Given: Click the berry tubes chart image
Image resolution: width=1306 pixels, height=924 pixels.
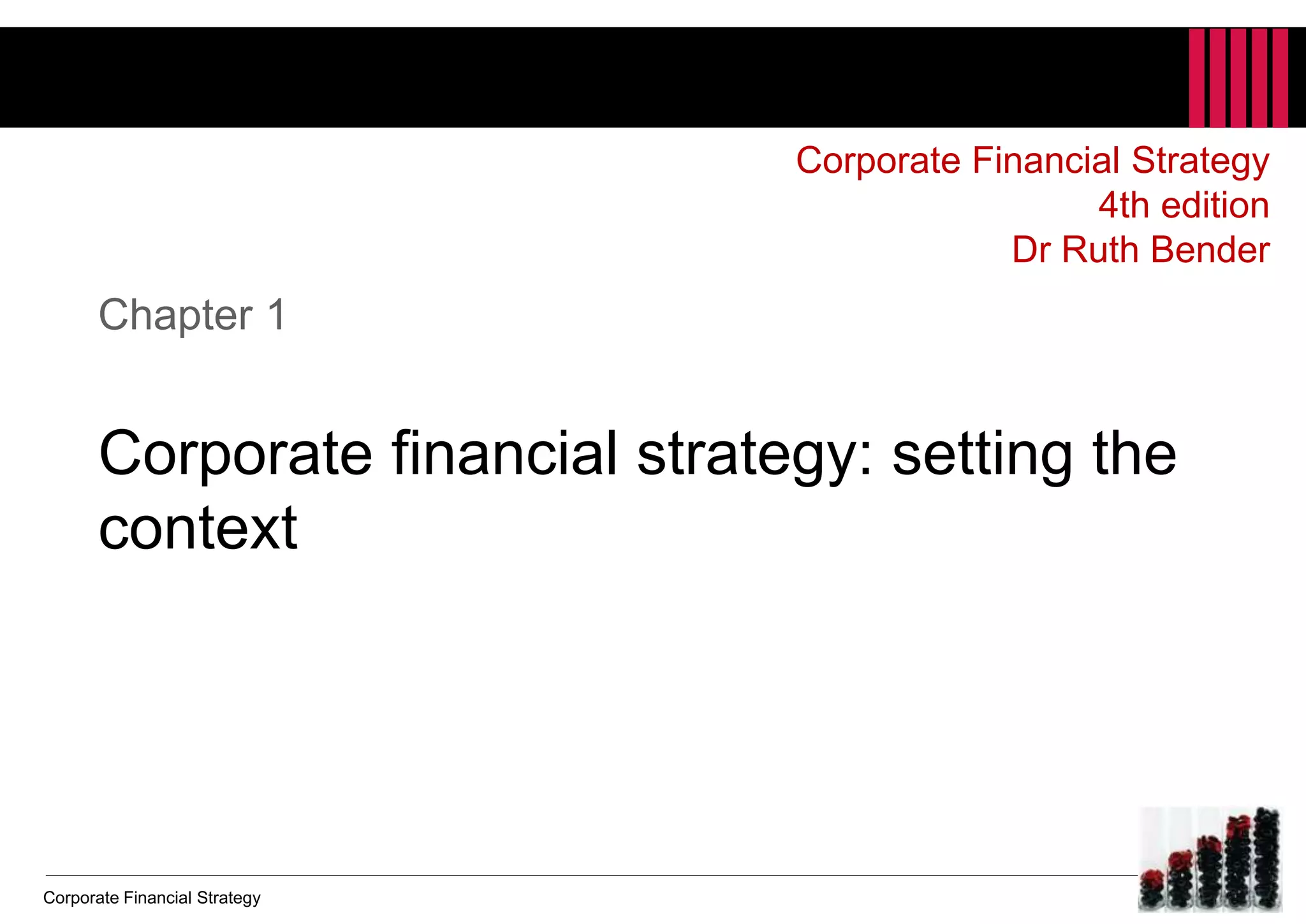Looking at the screenshot, I should [1210, 859].
